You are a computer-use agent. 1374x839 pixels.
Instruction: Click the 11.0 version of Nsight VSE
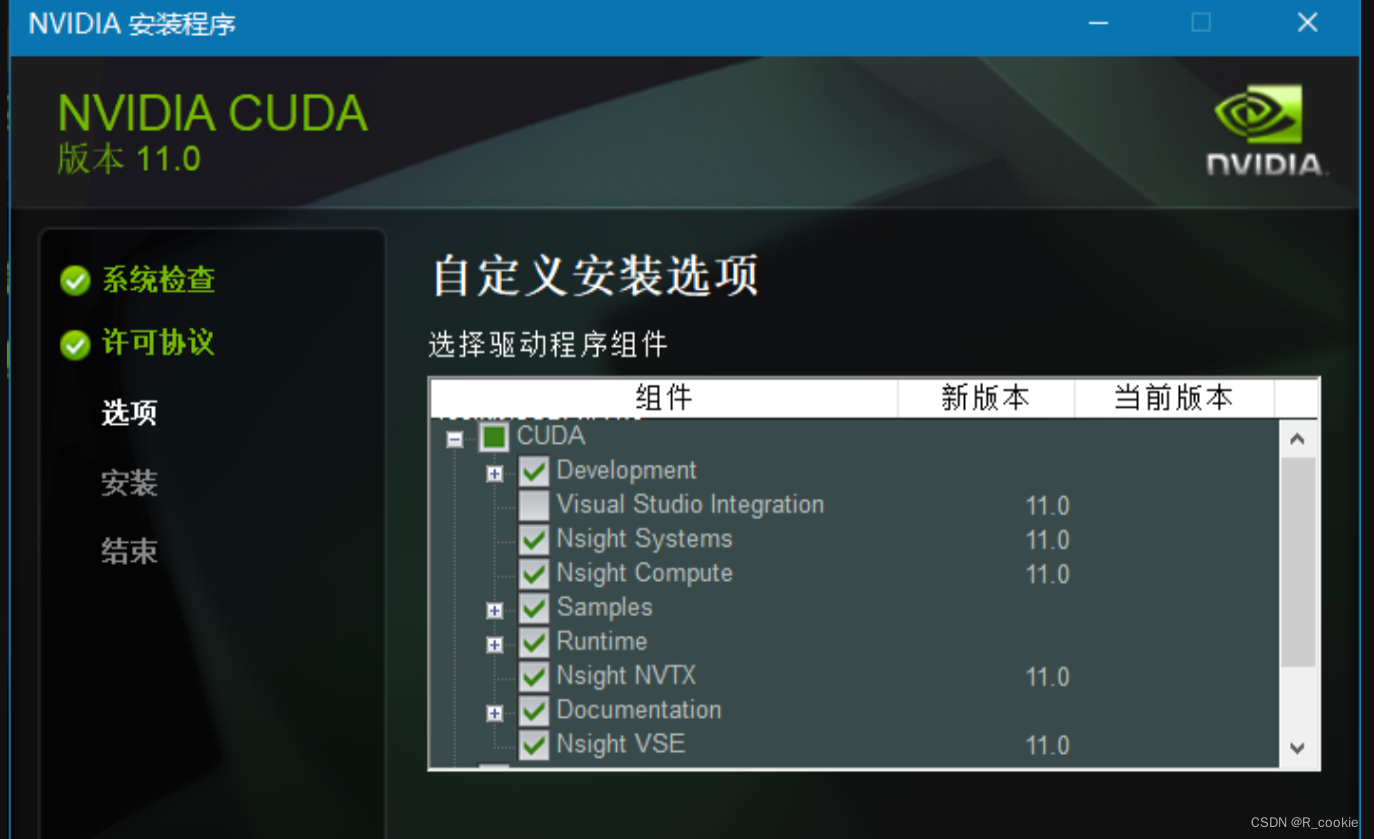point(1047,745)
